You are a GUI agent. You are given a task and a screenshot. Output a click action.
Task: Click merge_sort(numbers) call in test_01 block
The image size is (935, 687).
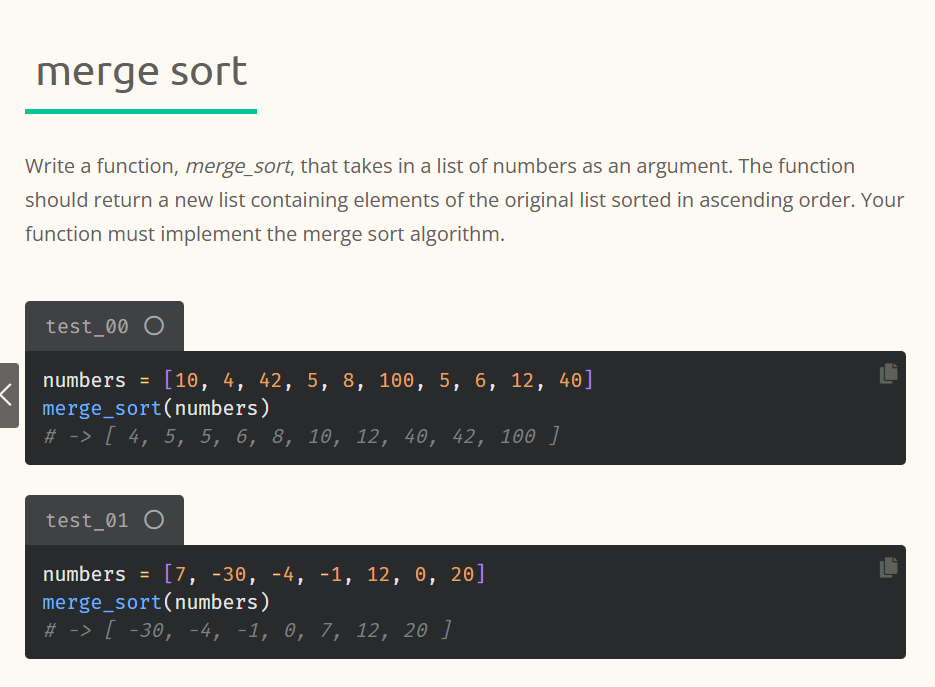pos(156,602)
